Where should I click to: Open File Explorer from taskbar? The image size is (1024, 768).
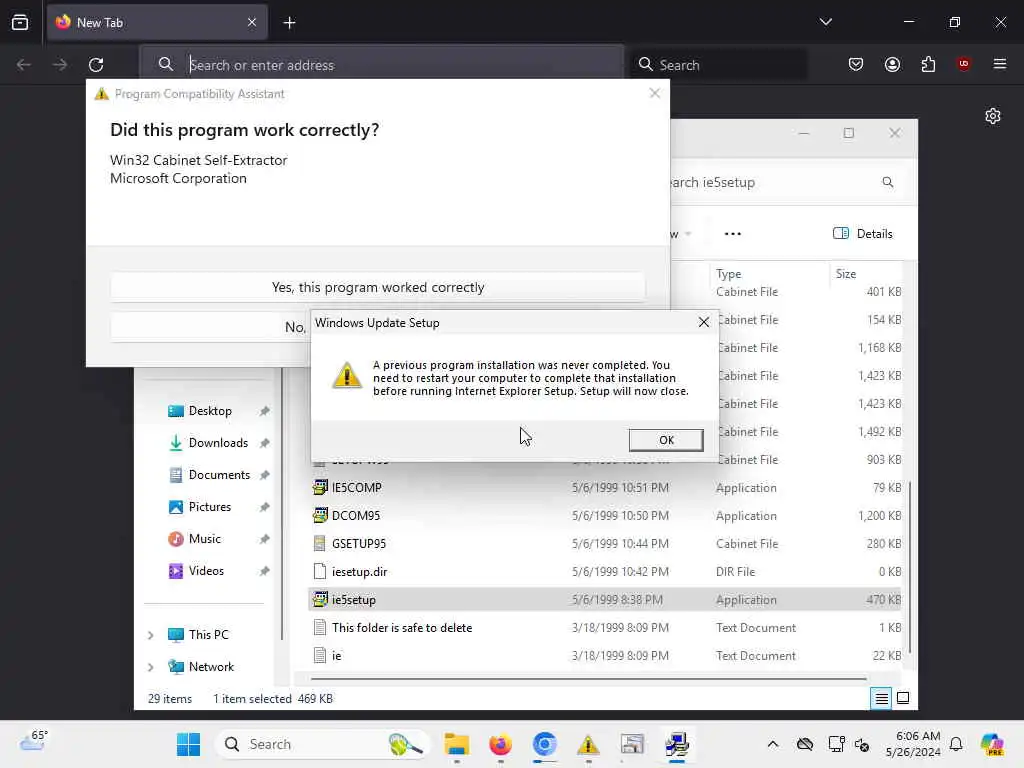(456, 744)
